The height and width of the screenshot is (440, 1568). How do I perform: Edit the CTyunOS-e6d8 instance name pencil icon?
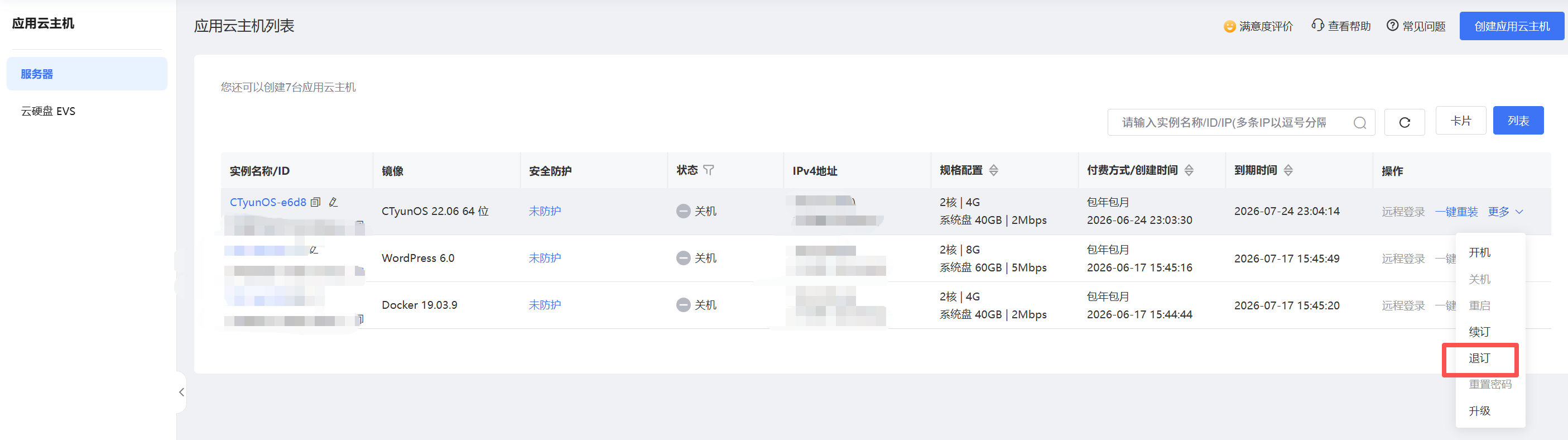pos(333,202)
